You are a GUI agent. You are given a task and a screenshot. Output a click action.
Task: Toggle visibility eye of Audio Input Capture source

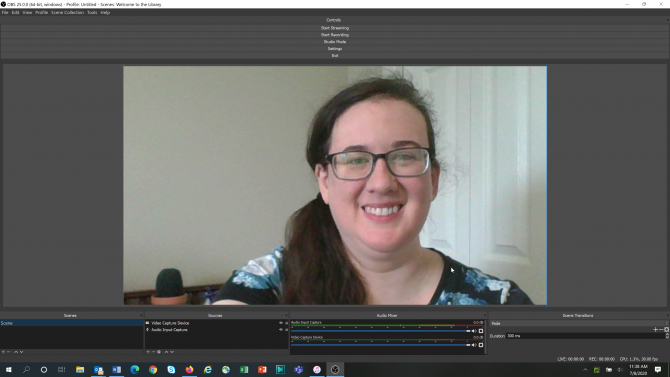coord(281,330)
